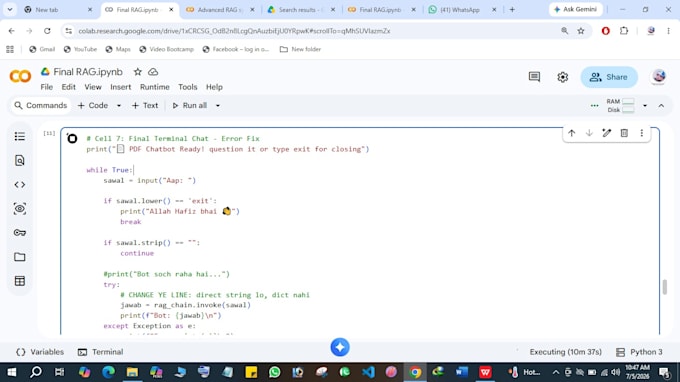Click the user account avatar
The image size is (680, 382).
point(659,77)
